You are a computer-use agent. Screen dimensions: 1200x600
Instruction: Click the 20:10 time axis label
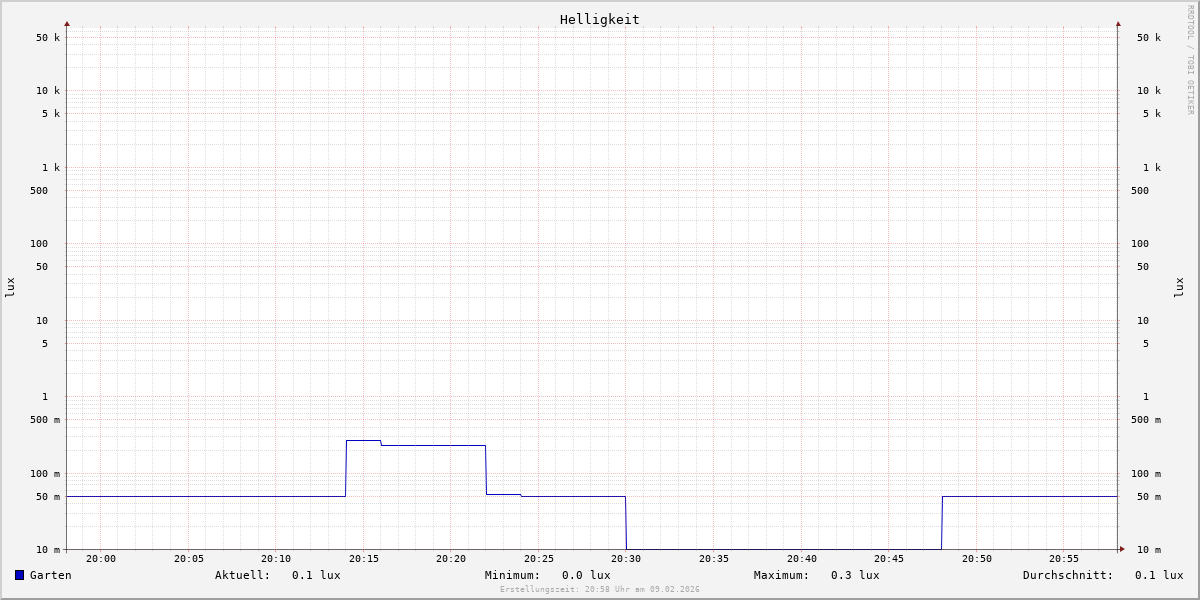276,559
